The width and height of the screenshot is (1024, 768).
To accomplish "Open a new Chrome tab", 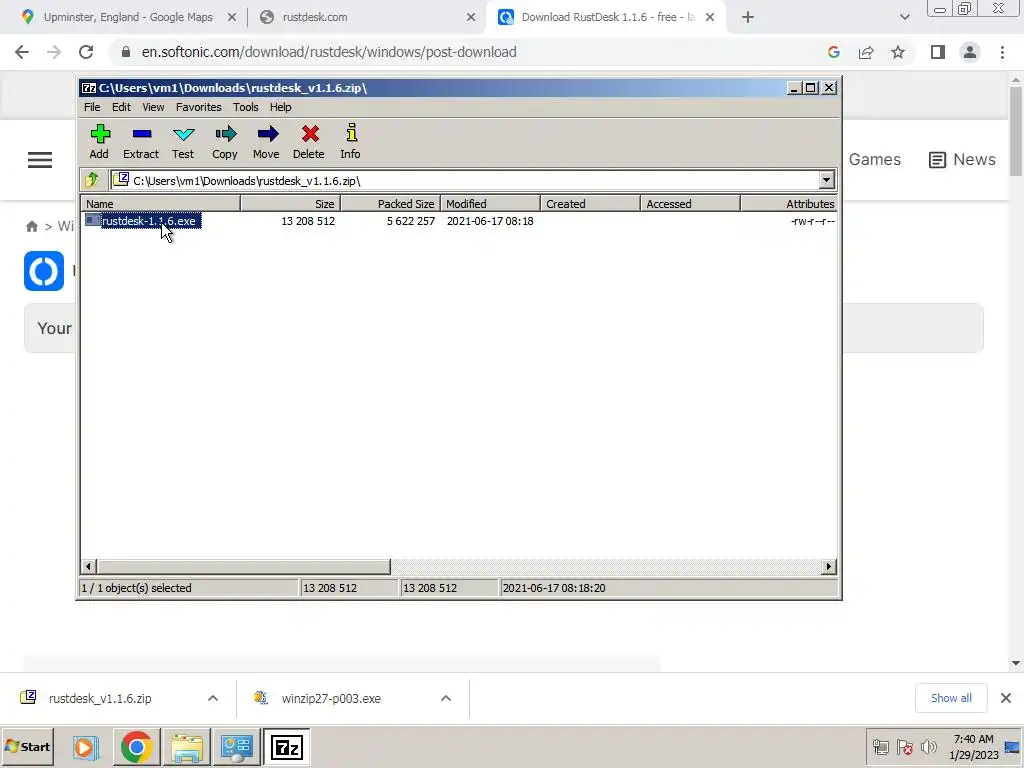I will pyautogui.click(x=748, y=18).
